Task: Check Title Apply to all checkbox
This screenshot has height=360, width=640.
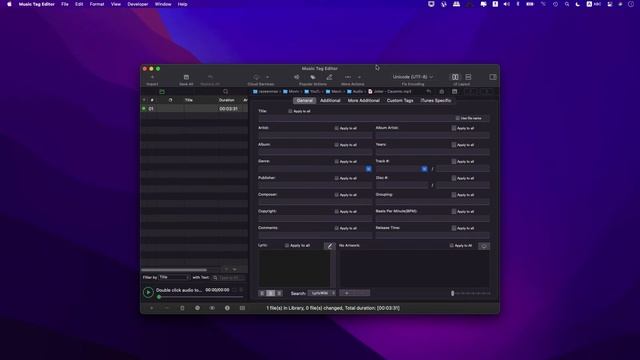Action: click(290, 111)
